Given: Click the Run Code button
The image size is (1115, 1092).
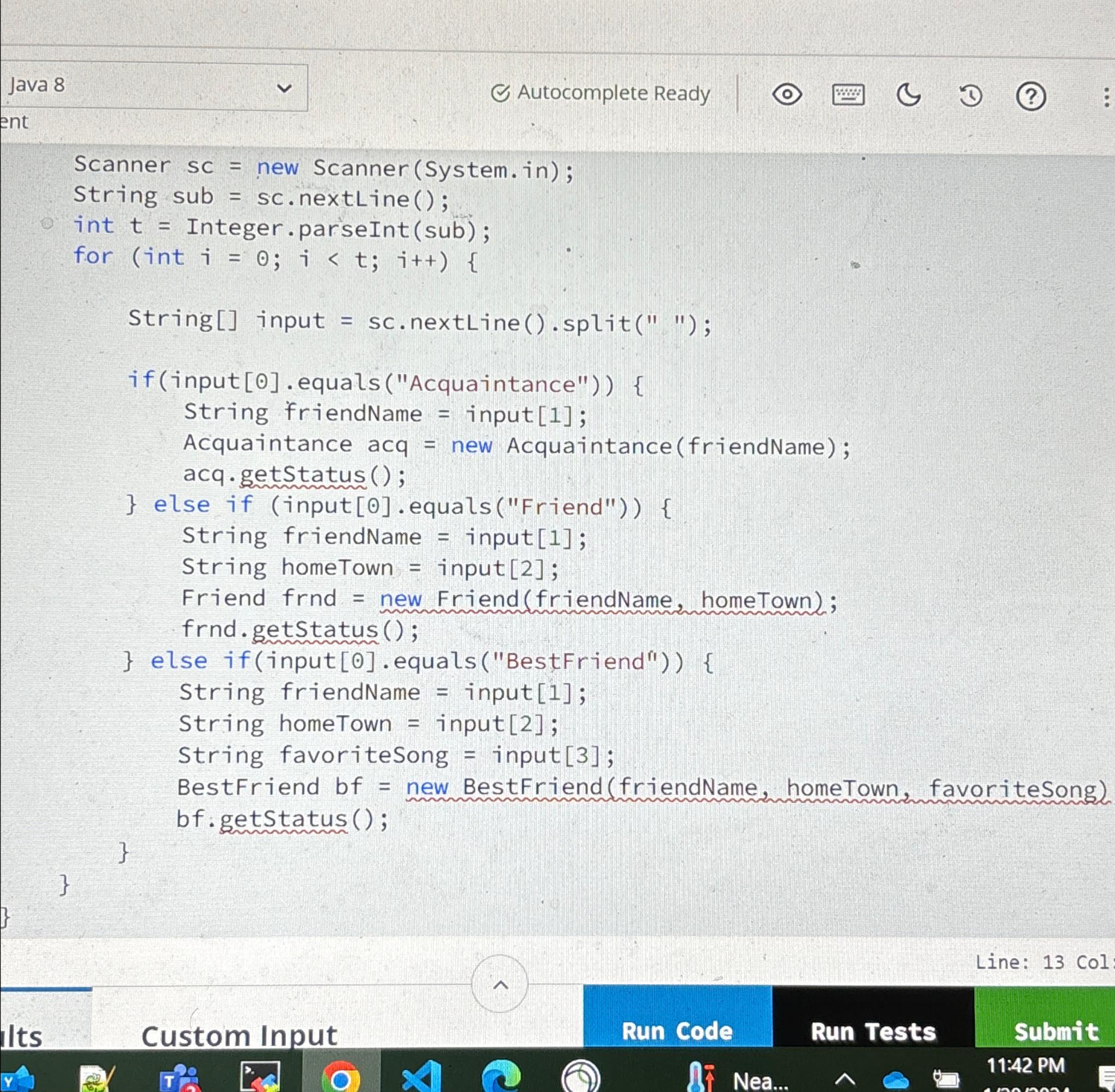Looking at the screenshot, I should 677,1017.
